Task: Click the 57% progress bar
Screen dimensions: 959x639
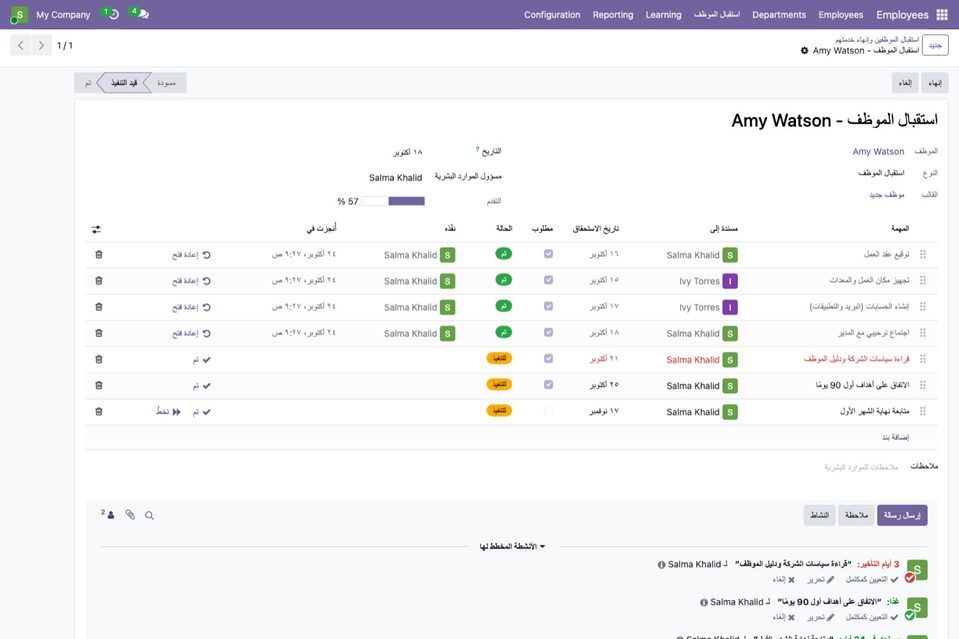Action: click(393, 201)
